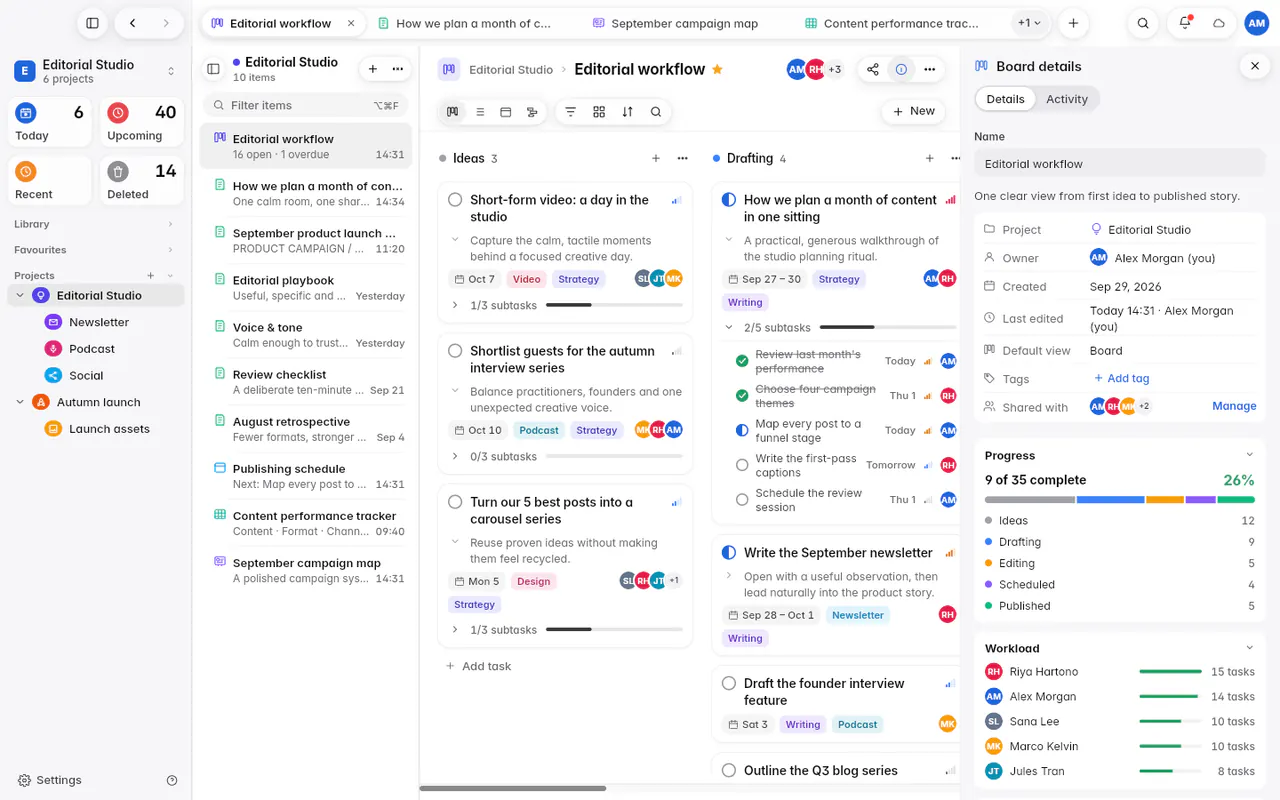Switch to calendar view icon in board toolbar
The width and height of the screenshot is (1280, 800).
(x=506, y=112)
